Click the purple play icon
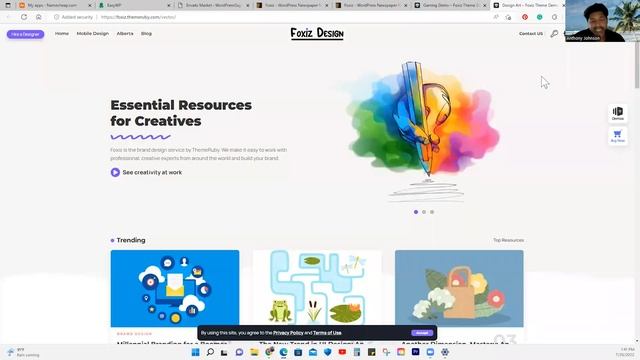 (115, 172)
